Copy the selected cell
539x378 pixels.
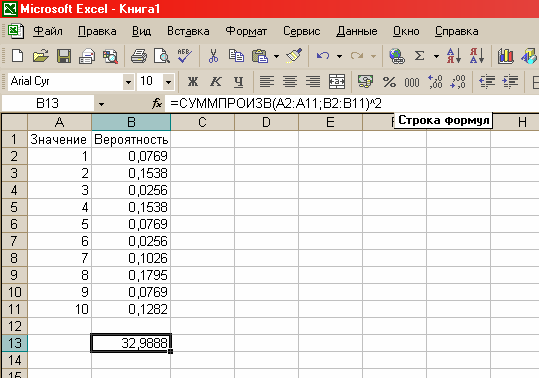[236, 56]
